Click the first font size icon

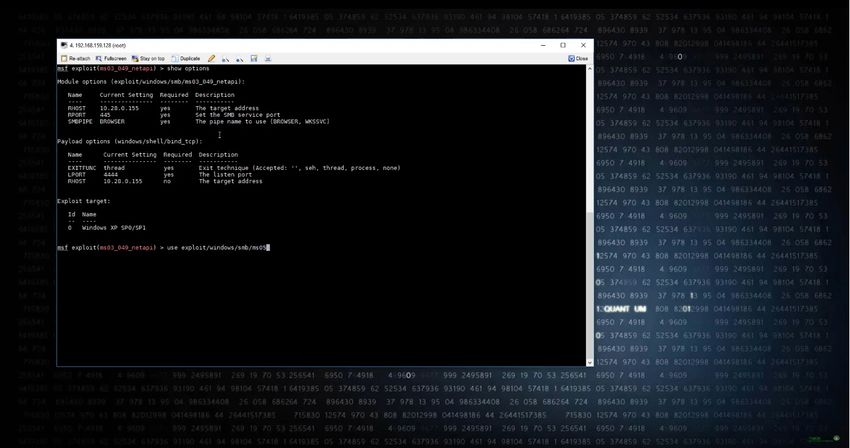pyautogui.click(x=226, y=59)
